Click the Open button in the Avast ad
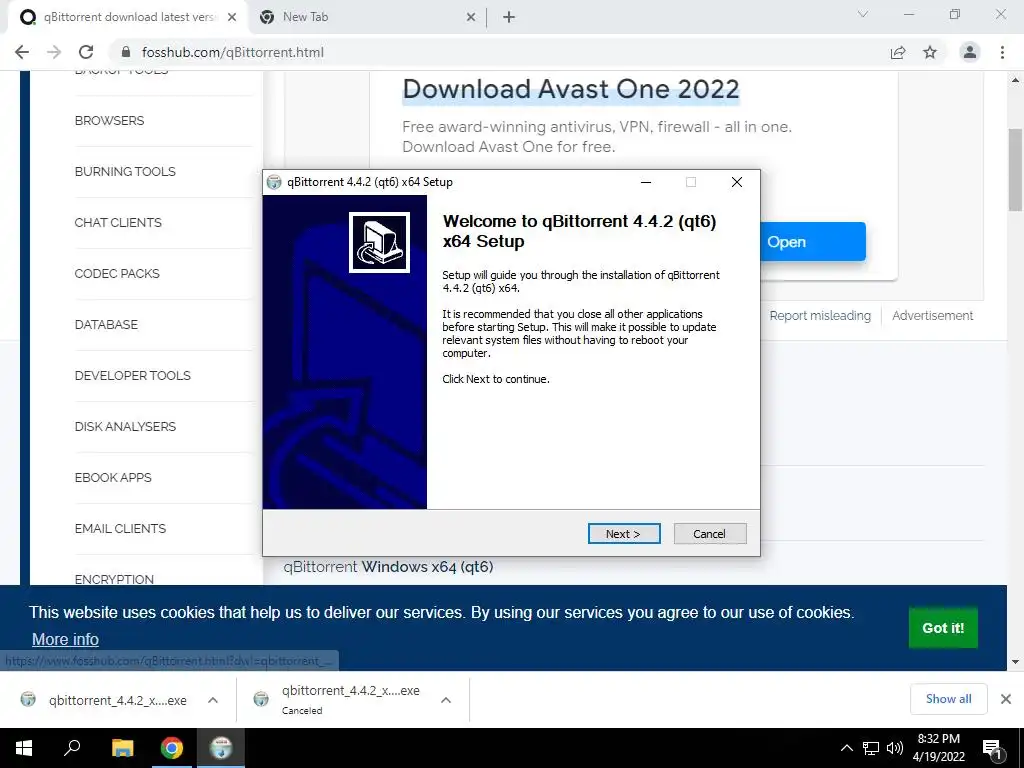The width and height of the screenshot is (1024, 768). point(812,242)
